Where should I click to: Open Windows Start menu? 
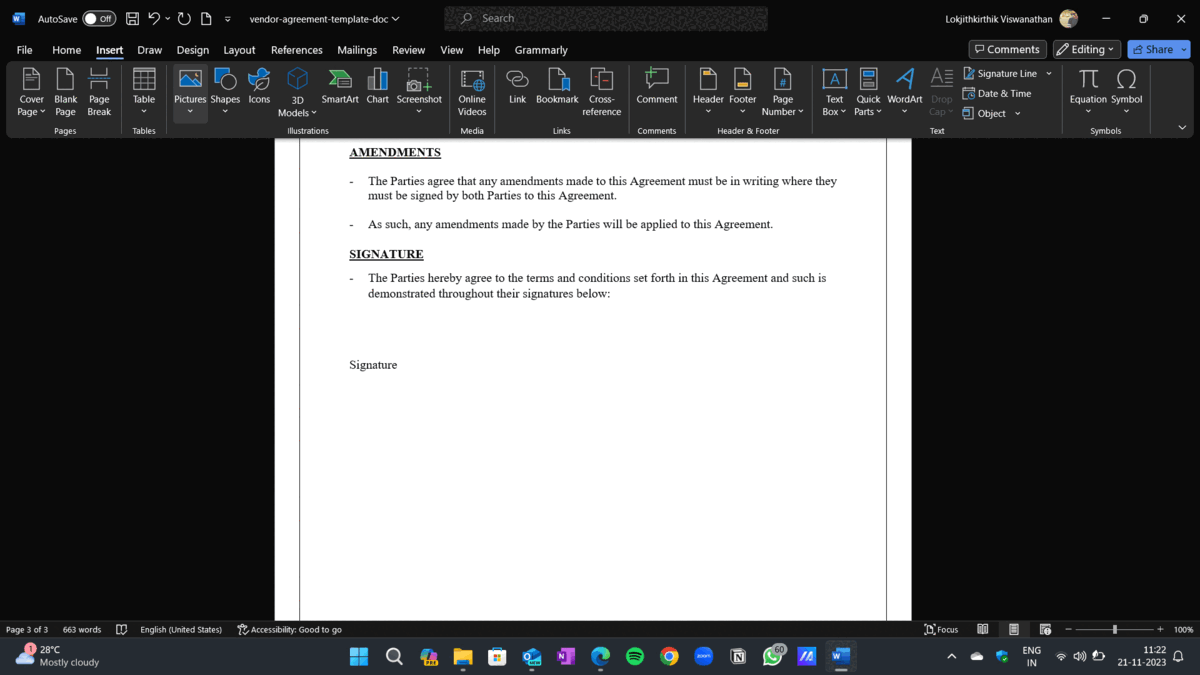[x=359, y=657]
